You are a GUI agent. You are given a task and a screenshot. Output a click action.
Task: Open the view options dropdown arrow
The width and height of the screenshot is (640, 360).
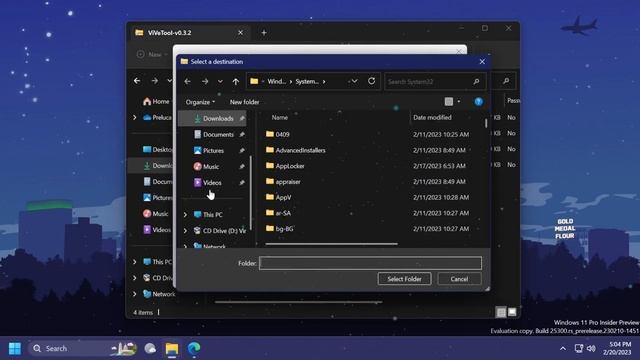coord(459,102)
